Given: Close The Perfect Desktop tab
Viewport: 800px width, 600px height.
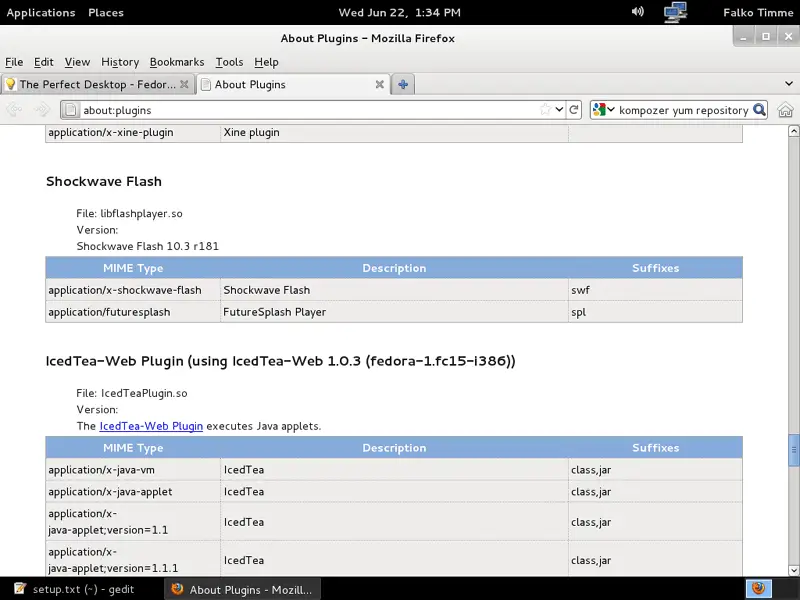Looking at the screenshot, I should [x=184, y=85].
